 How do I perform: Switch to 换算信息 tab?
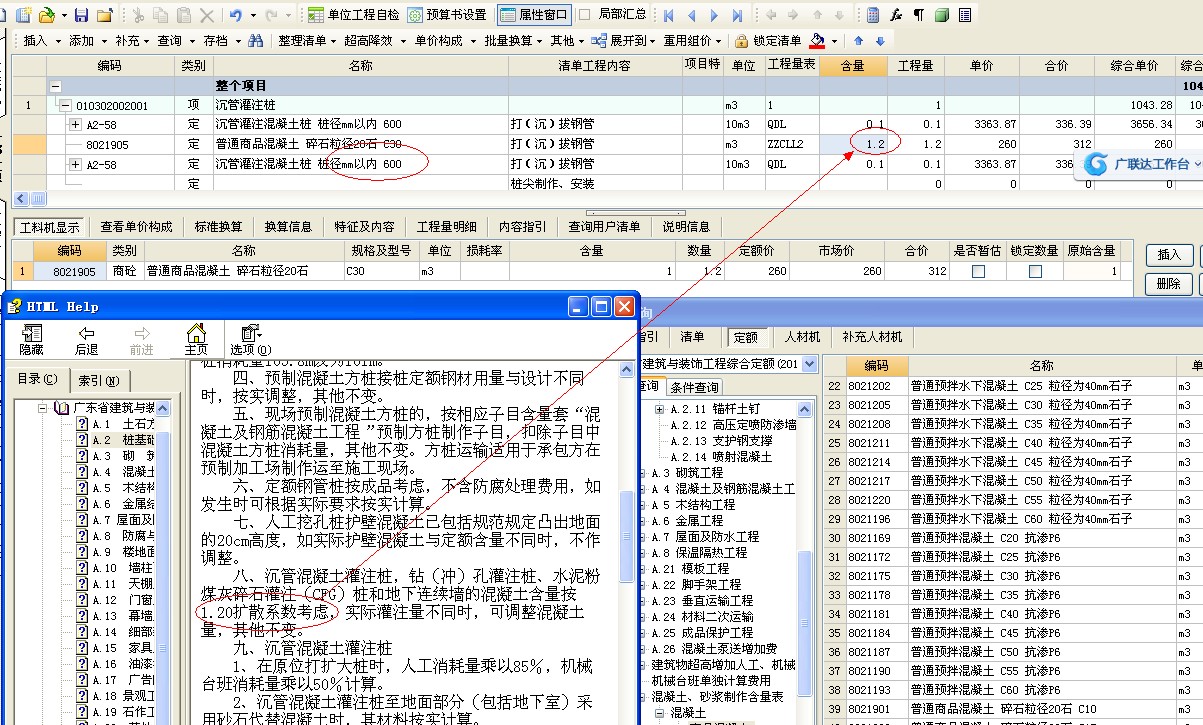(288, 227)
